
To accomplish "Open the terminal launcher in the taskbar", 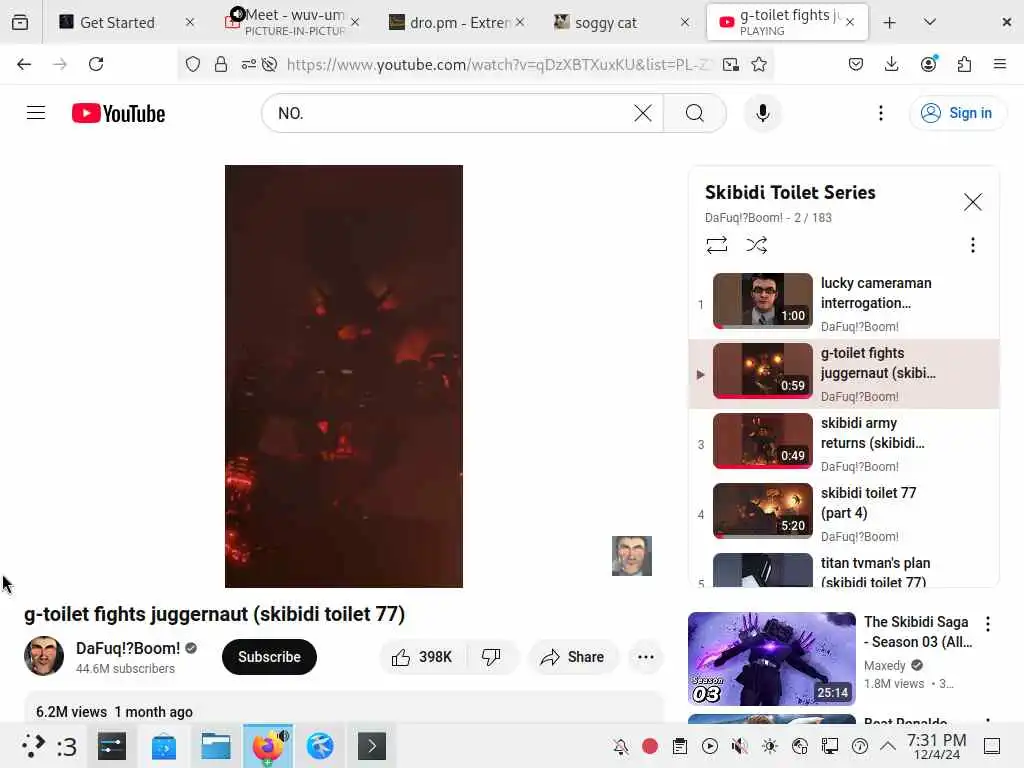I will (372, 746).
